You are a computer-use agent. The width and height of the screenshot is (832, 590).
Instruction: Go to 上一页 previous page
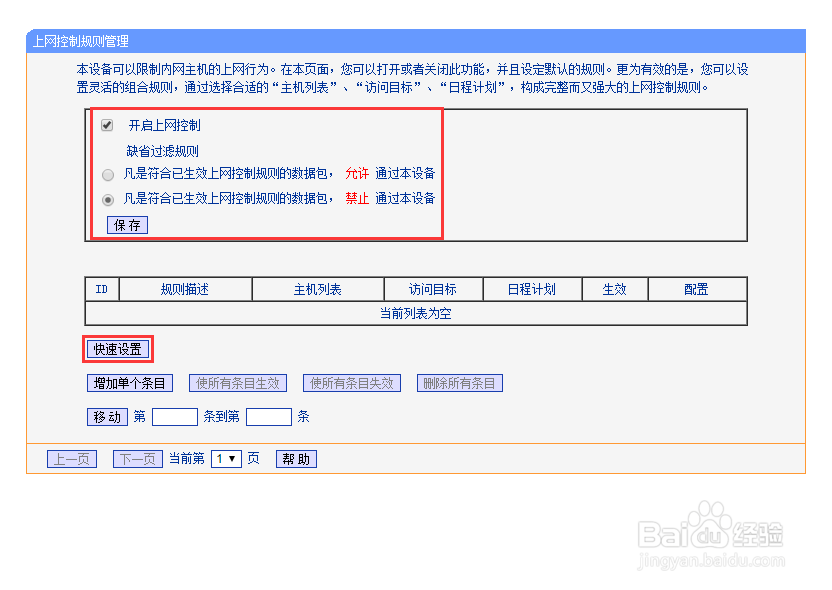pos(72,458)
